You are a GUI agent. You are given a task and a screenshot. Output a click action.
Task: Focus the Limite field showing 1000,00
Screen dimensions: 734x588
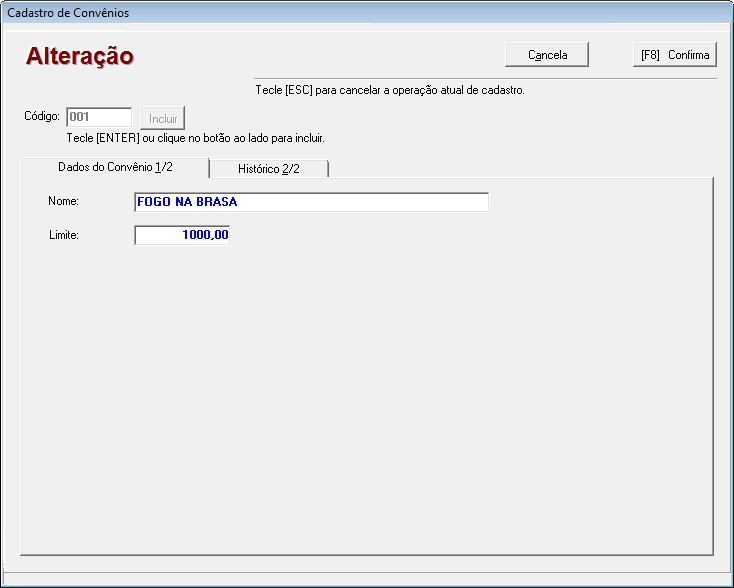coord(183,235)
